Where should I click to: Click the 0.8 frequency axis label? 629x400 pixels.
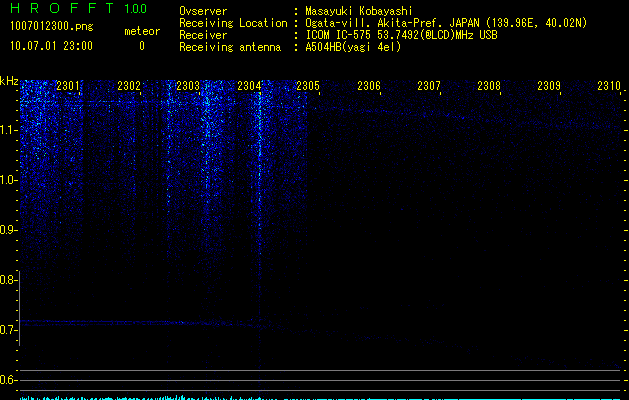point(8,280)
